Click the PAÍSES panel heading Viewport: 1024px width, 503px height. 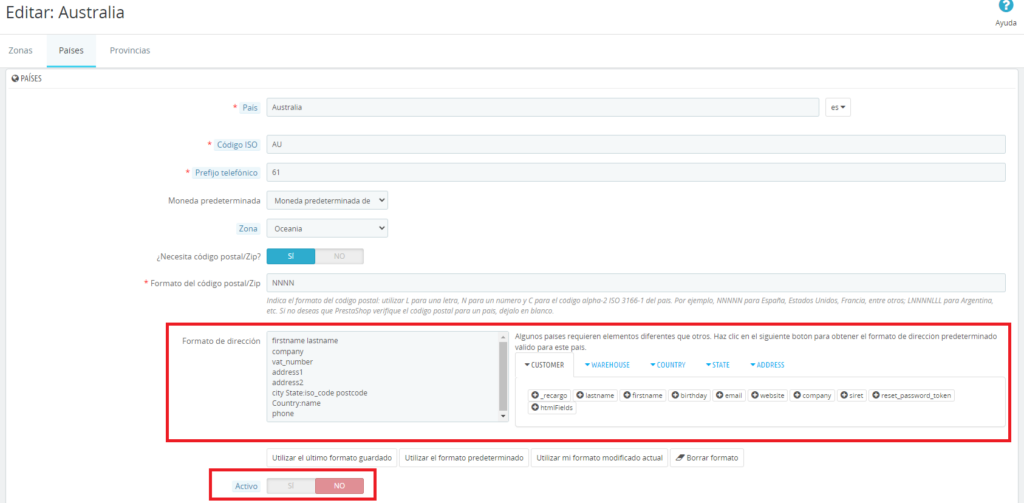coord(27,78)
